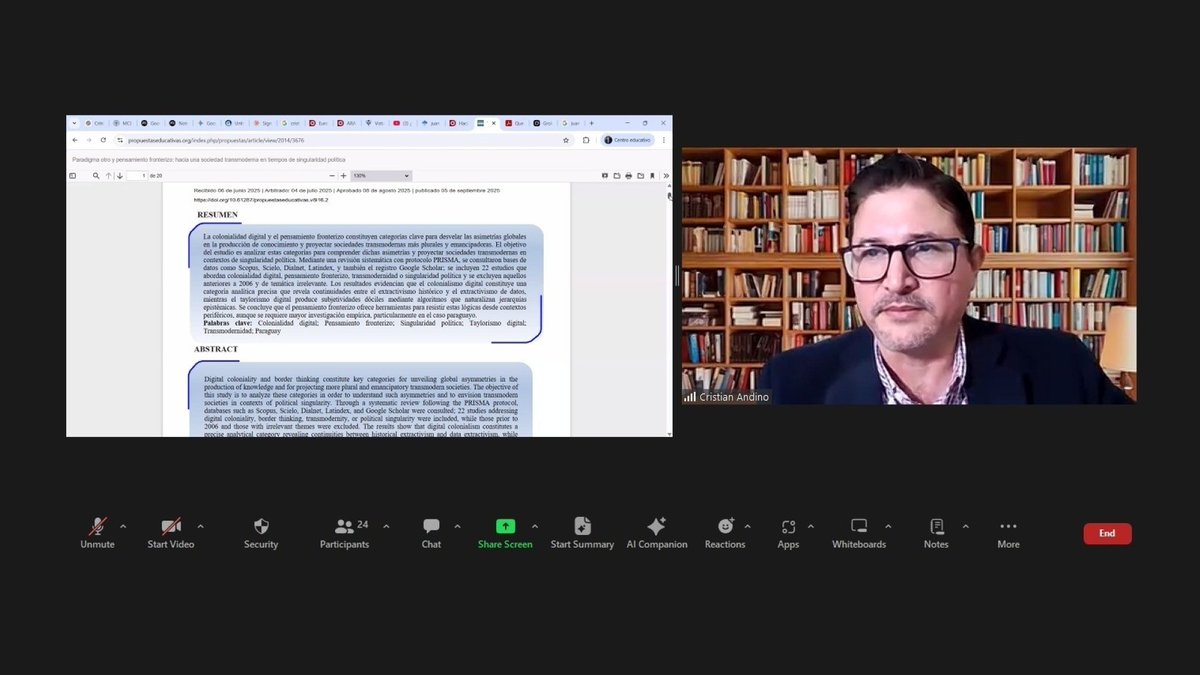Expand arrow next to Chat
Image resolution: width=1200 pixels, height=675 pixels.
pos(457,526)
